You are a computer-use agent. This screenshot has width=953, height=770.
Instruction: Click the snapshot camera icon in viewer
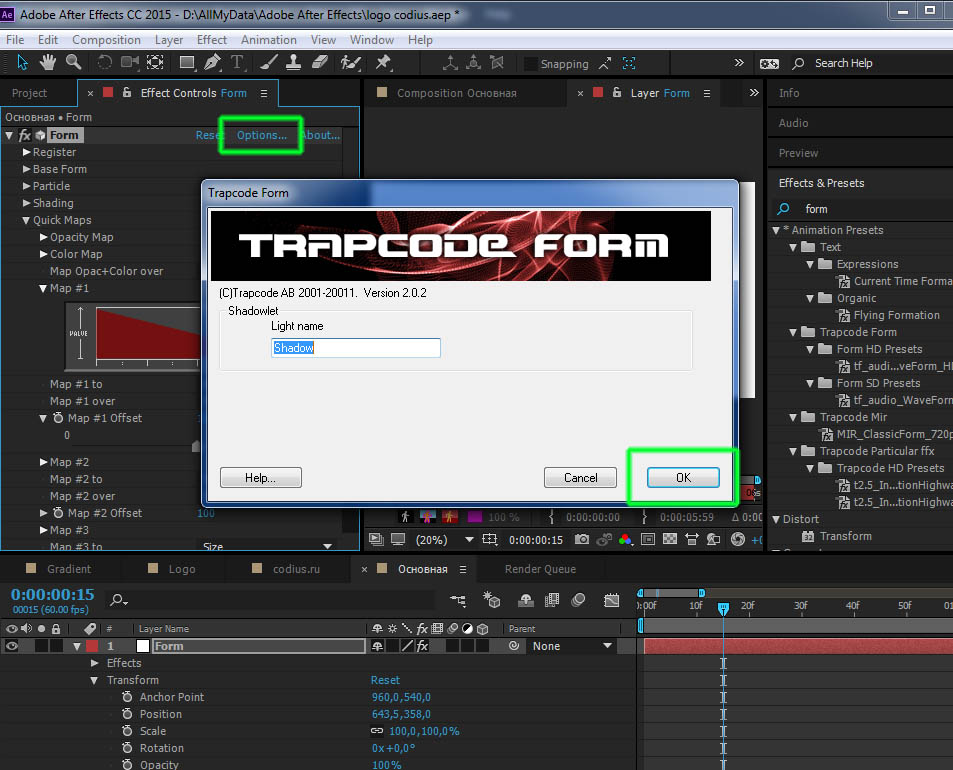tap(582, 540)
